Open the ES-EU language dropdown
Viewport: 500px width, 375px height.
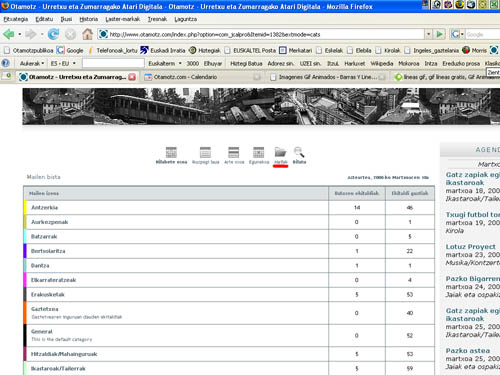63,63
